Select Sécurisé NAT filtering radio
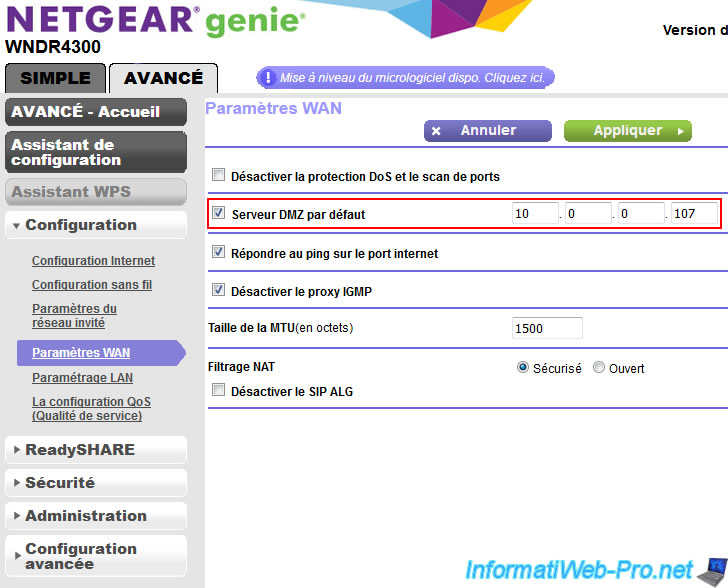The image size is (728, 588). click(523, 367)
